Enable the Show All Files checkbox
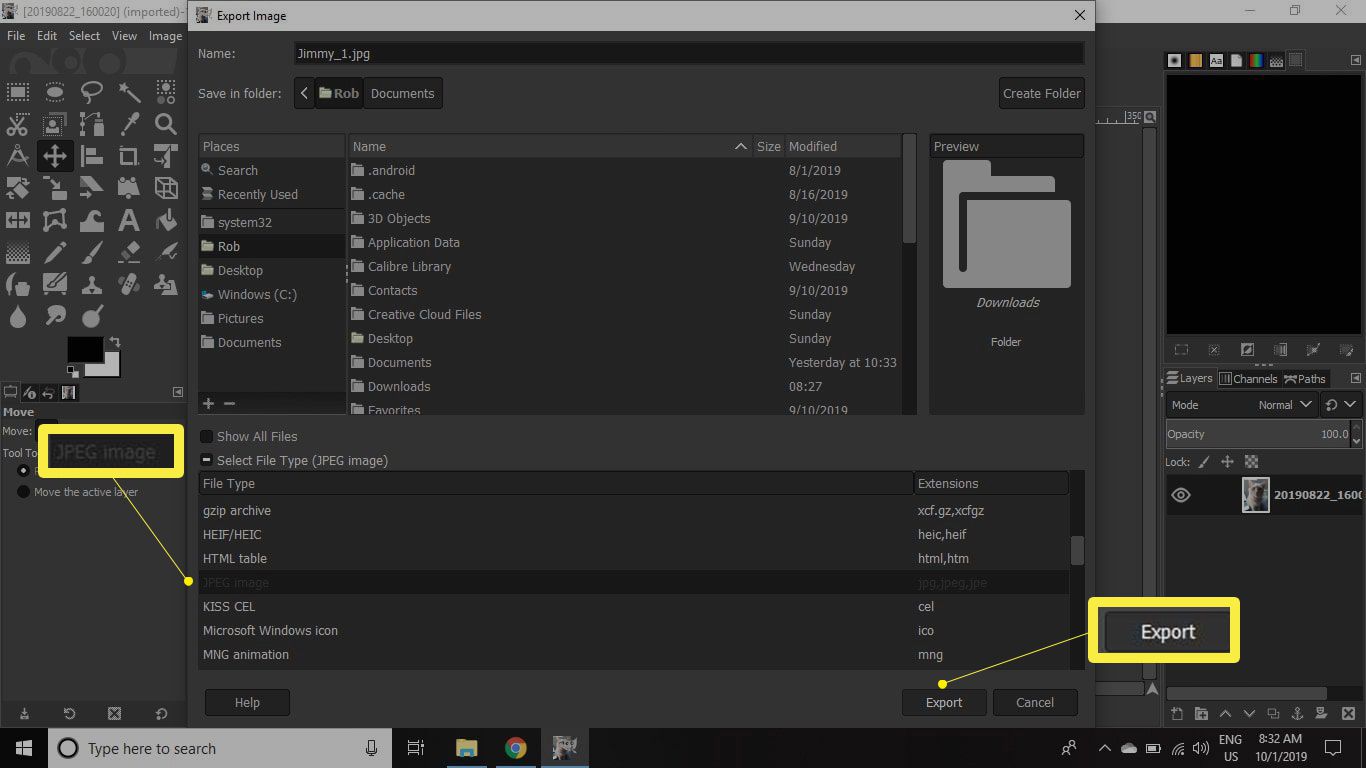 [x=206, y=436]
